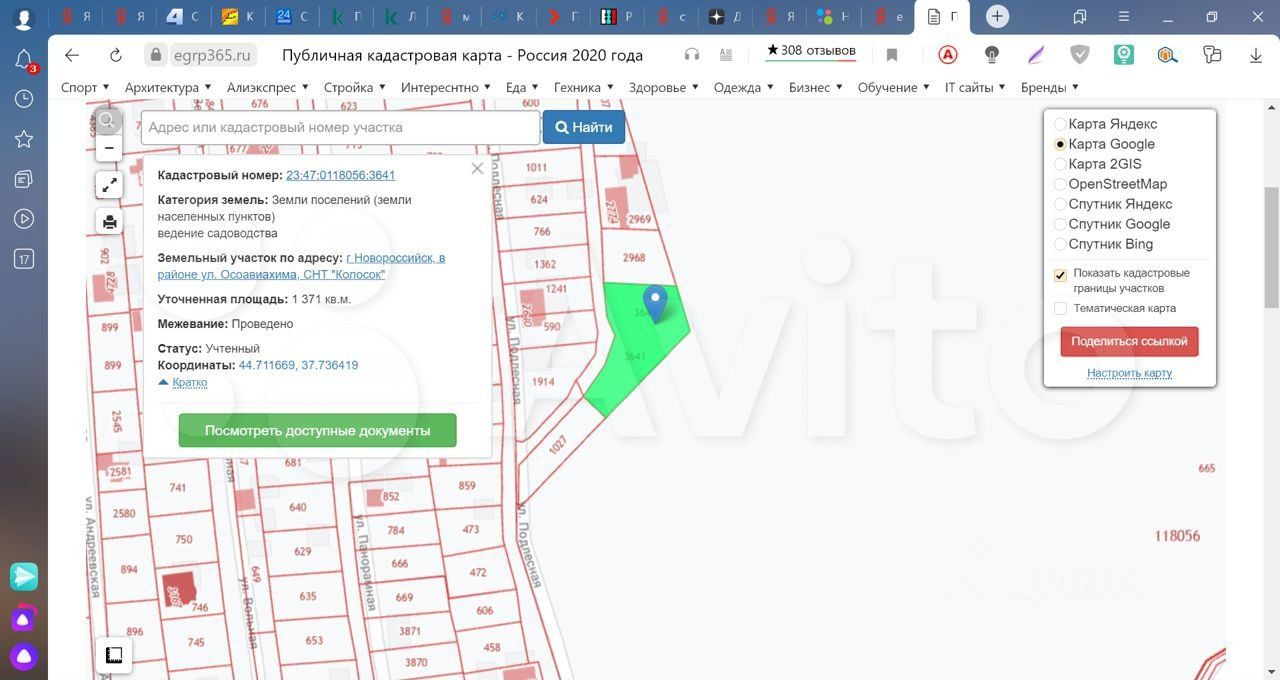Select the Спутник Google radio option

coord(1060,224)
